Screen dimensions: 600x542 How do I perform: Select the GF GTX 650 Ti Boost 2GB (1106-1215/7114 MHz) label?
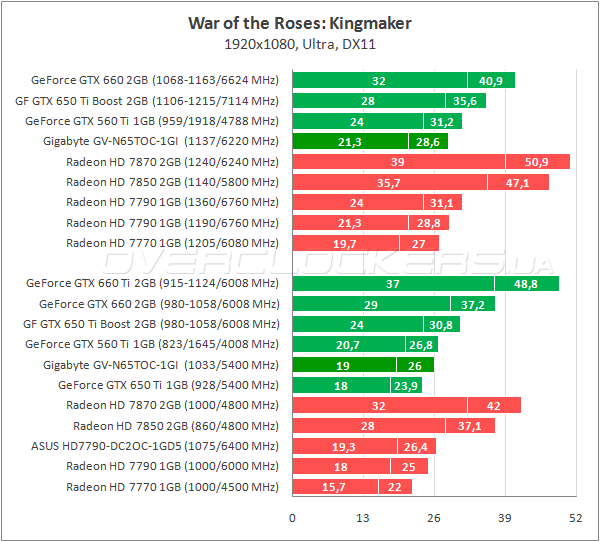coord(150,101)
